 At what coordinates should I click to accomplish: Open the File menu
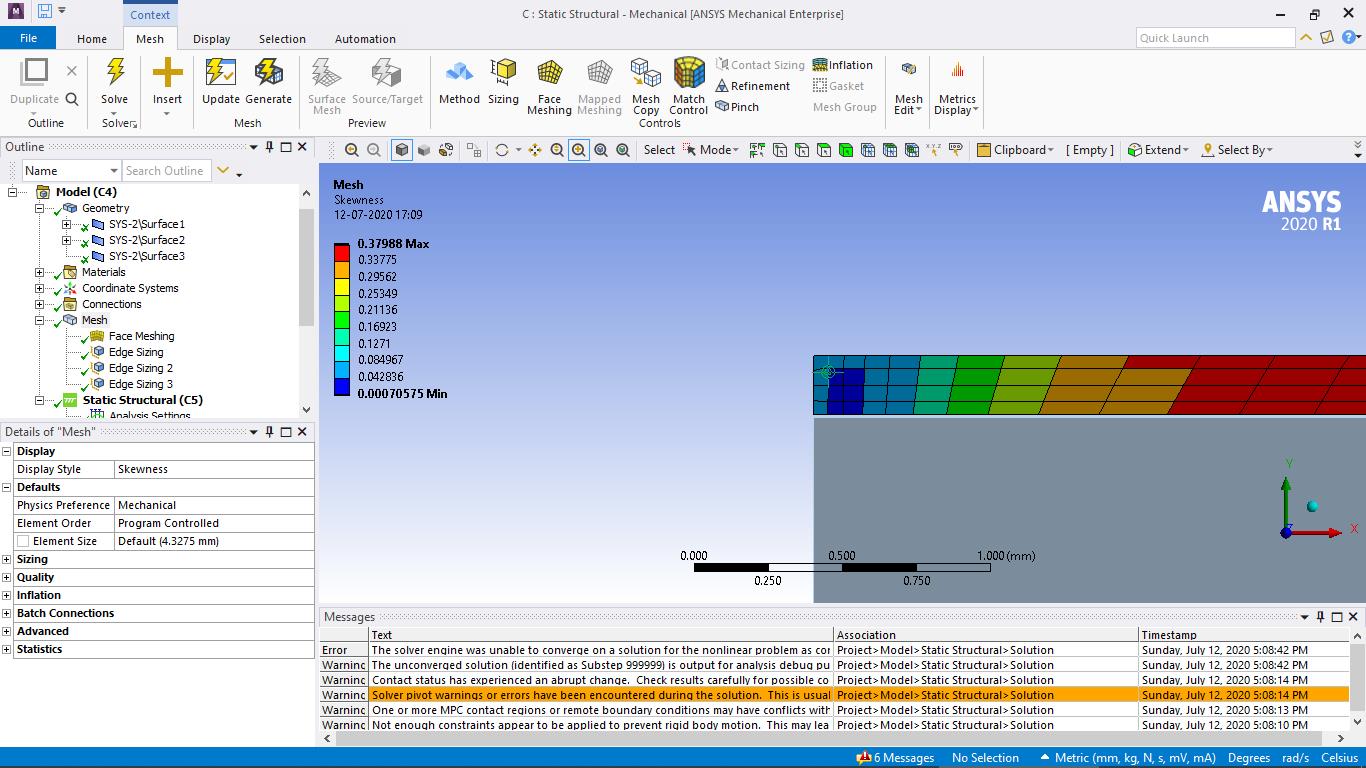(x=28, y=38)
